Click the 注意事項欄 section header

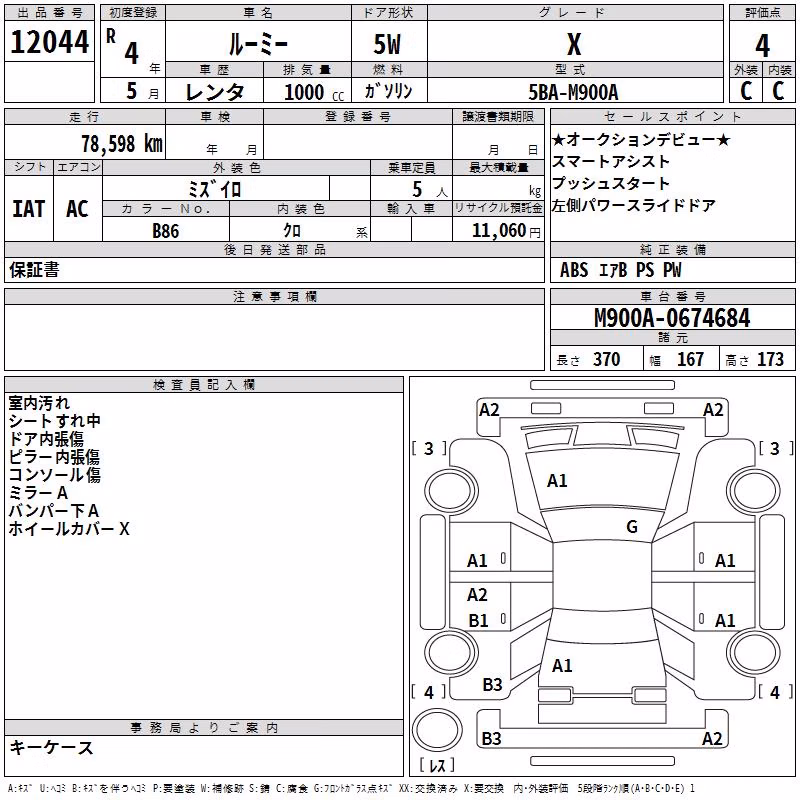click(274, 296)
